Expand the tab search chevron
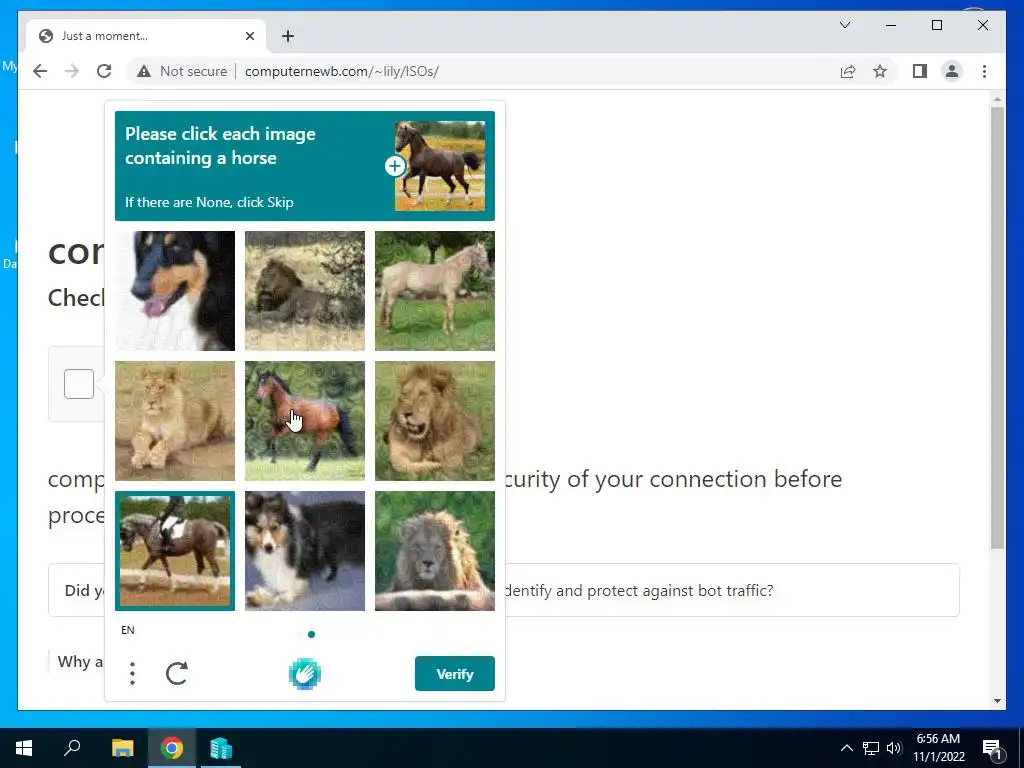This screenshot has height=768, width=1024. (844, 25)
